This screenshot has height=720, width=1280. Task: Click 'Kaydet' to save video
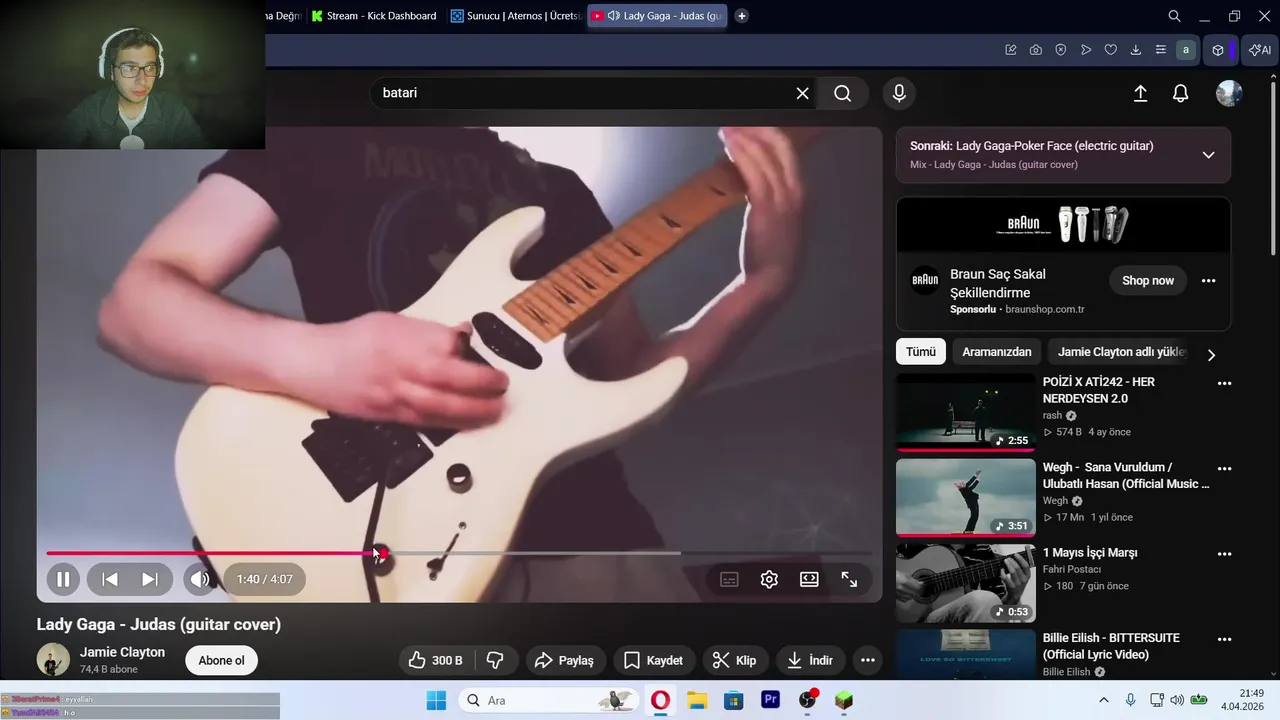[x=653, y=660]
